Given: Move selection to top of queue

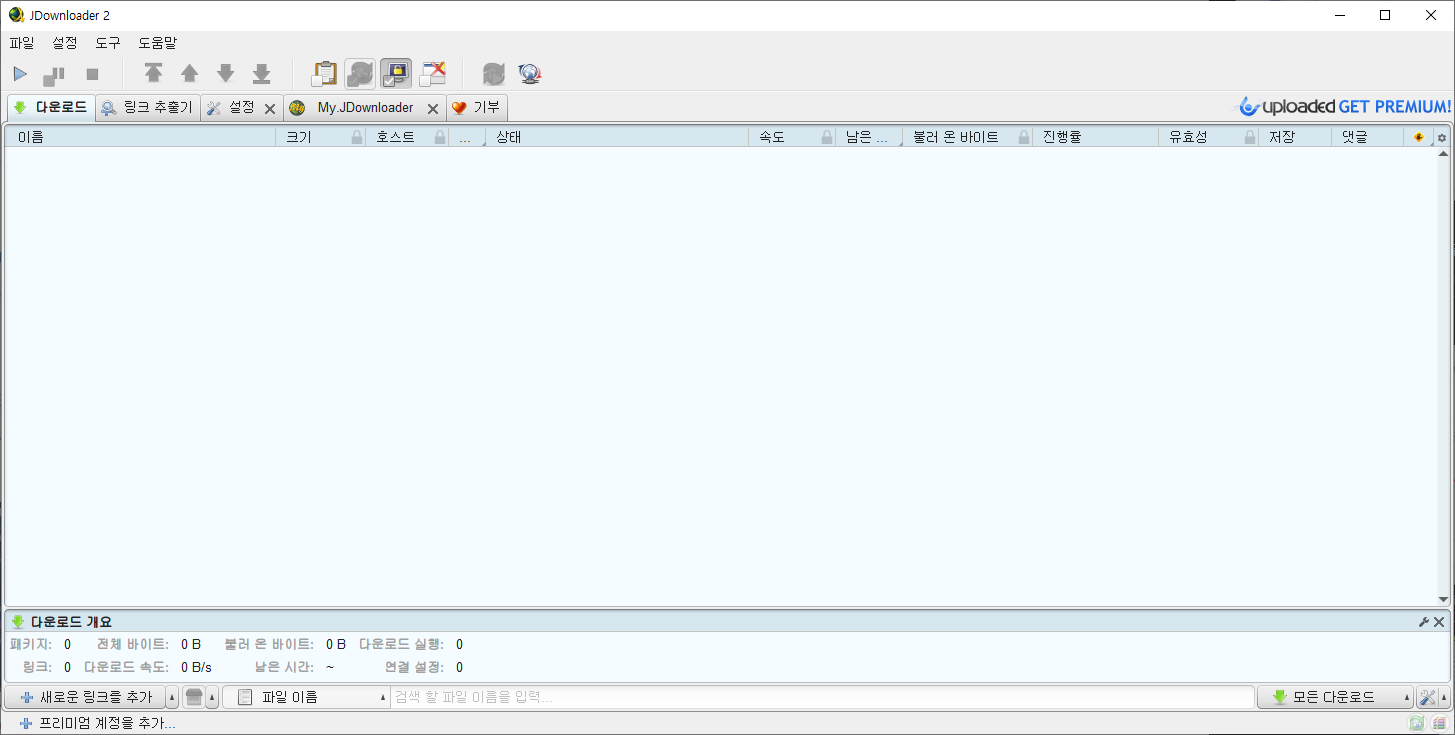Looking at the screenshot, I should pos(153,73).
